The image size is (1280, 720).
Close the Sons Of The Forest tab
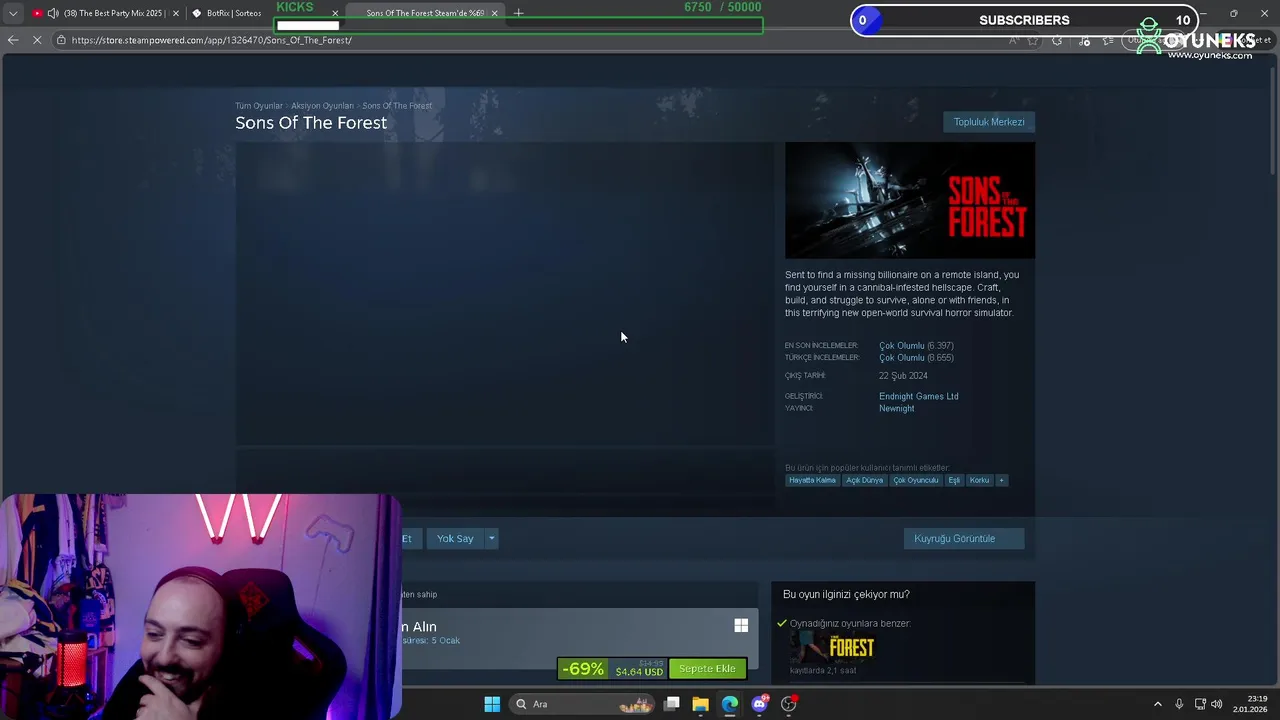coord(494,13)
